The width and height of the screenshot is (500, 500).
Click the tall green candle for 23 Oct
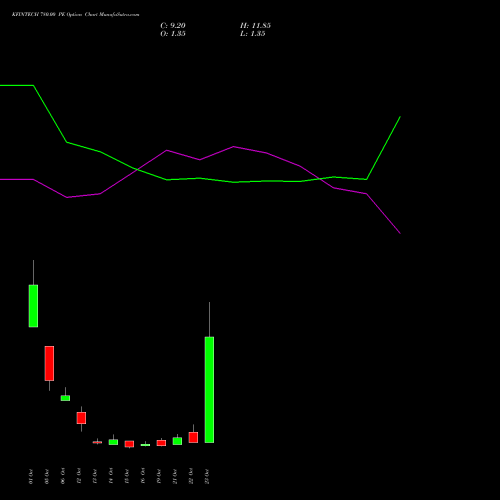pos(209,389)
